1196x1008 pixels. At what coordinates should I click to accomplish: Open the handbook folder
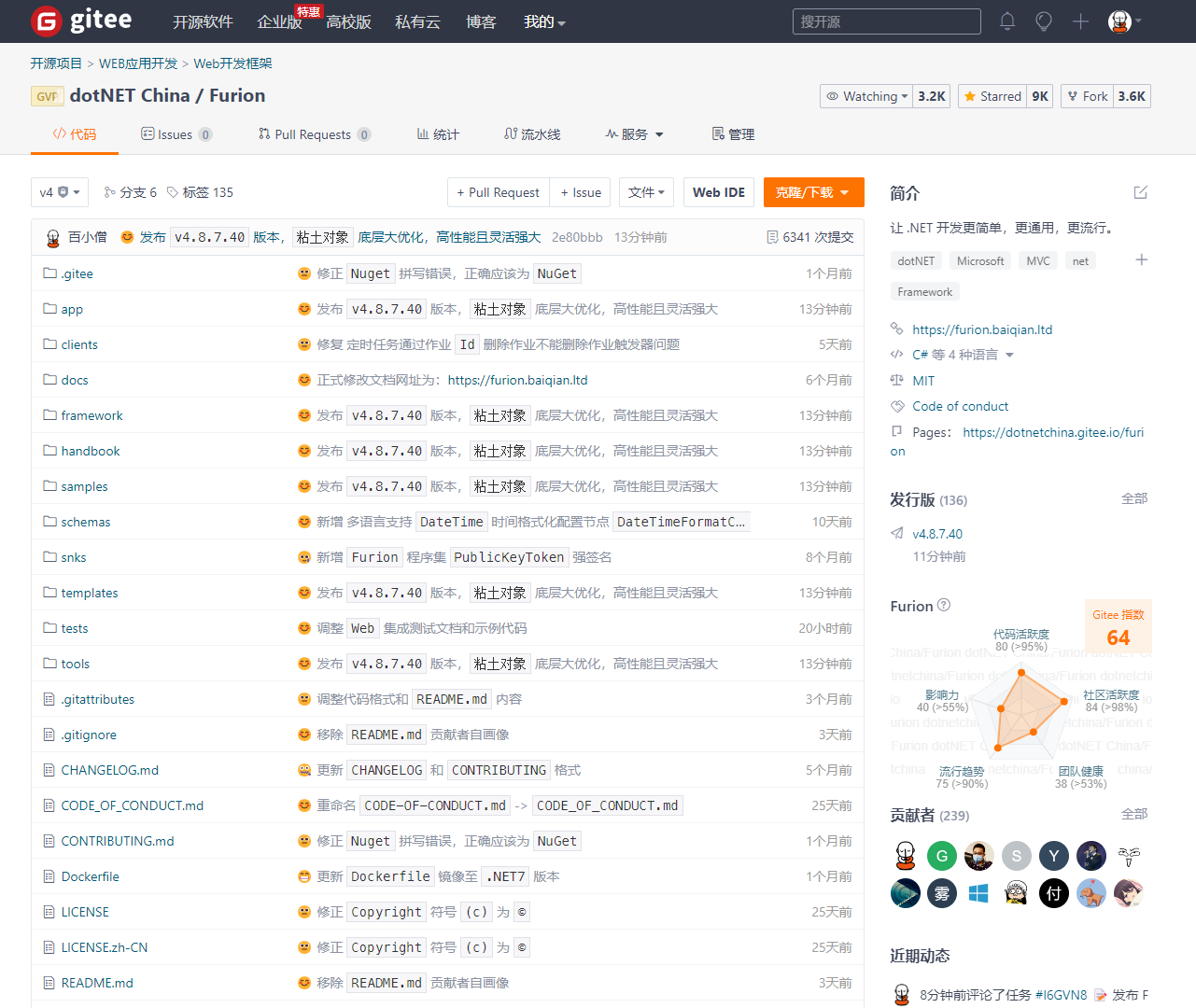pos(91,451)
